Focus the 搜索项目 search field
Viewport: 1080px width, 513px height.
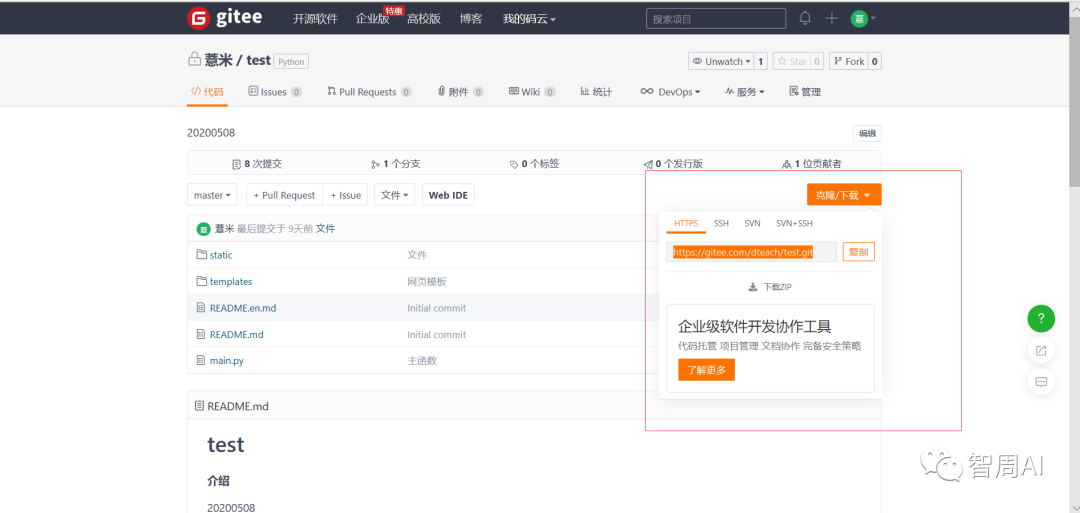(x=716, y=19)
